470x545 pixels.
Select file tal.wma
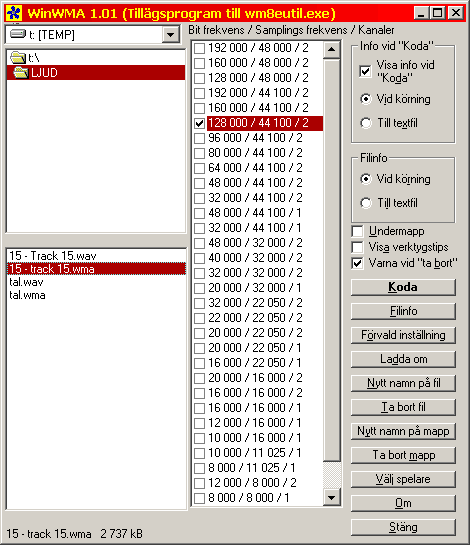click(x=96, y=295)
